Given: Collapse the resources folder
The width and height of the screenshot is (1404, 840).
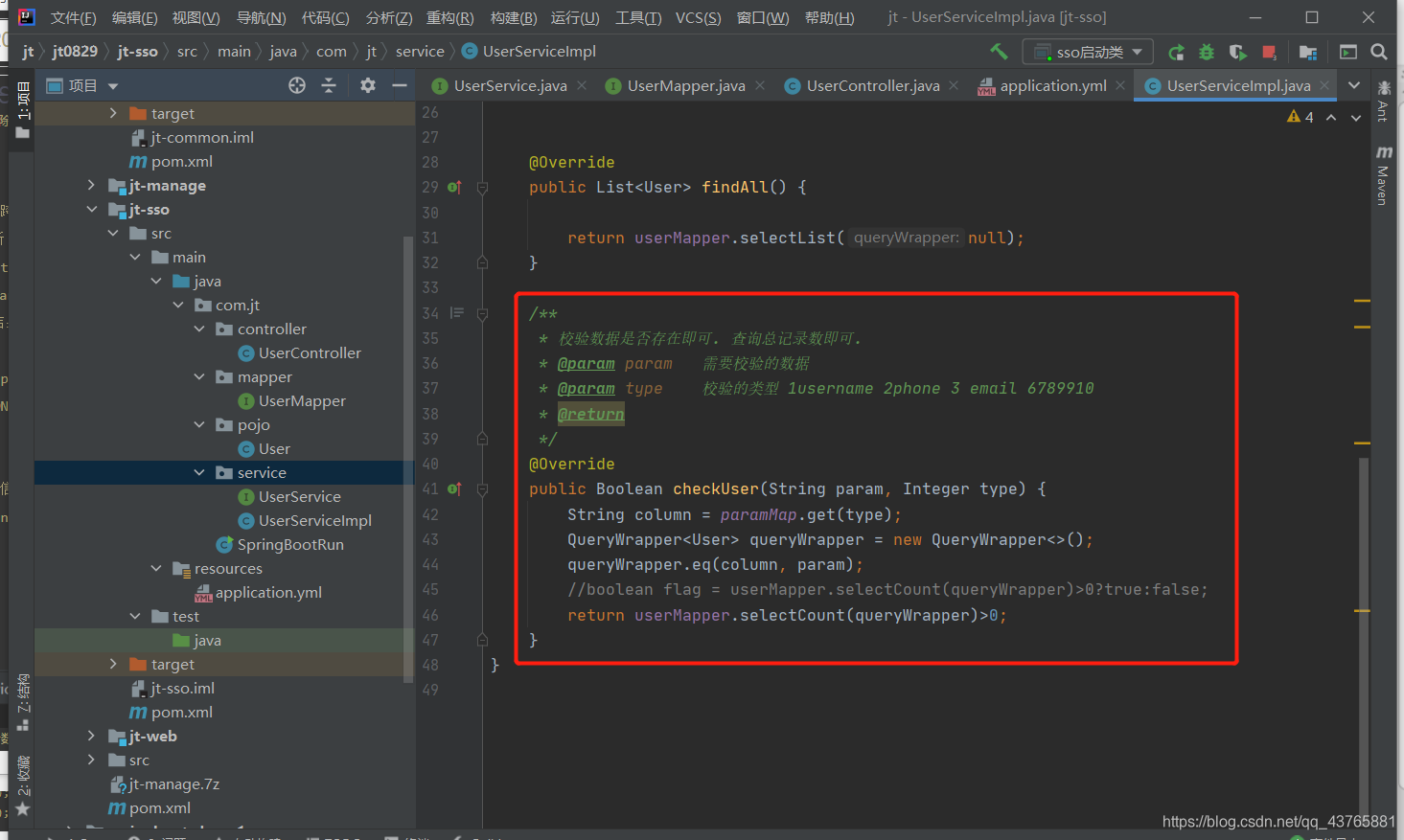Looking at the screenshot, I should (x=156, y=568).
